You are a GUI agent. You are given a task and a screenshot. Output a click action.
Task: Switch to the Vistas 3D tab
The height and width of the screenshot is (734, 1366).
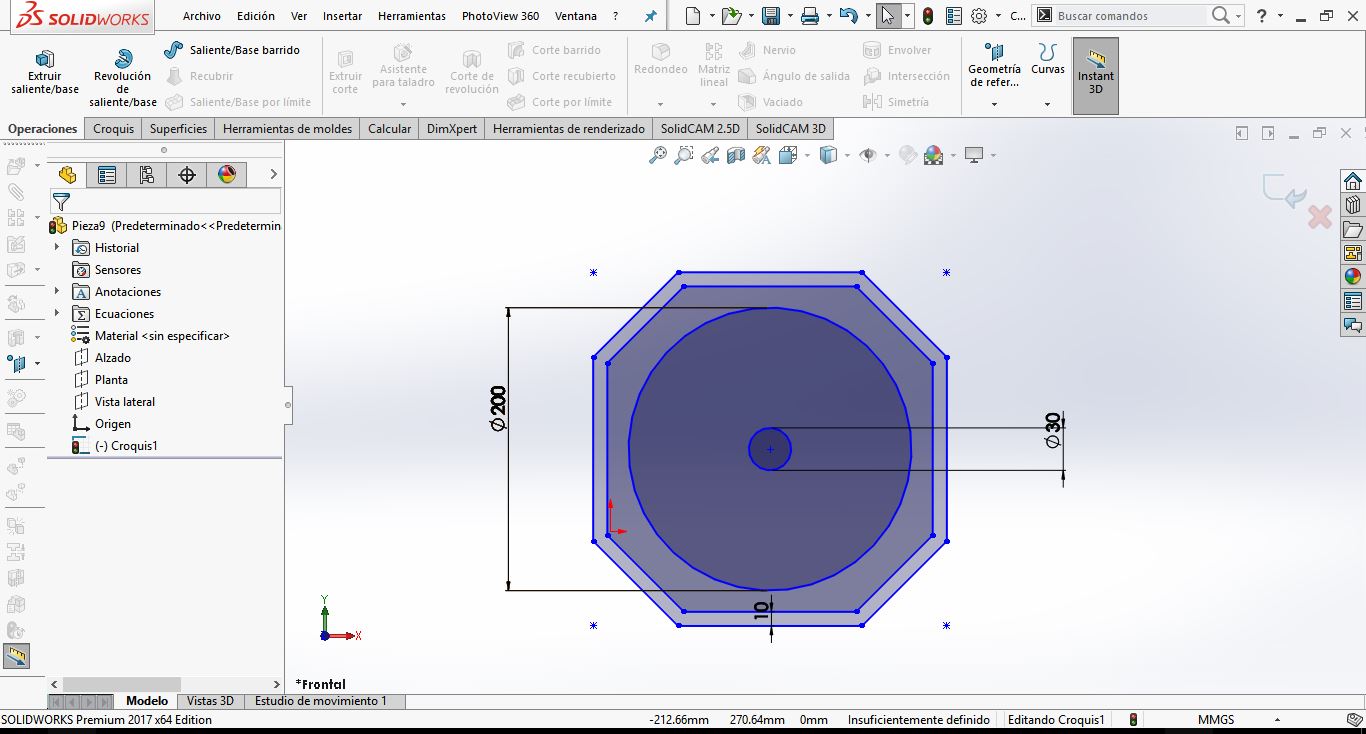click(x=210, y=701)
